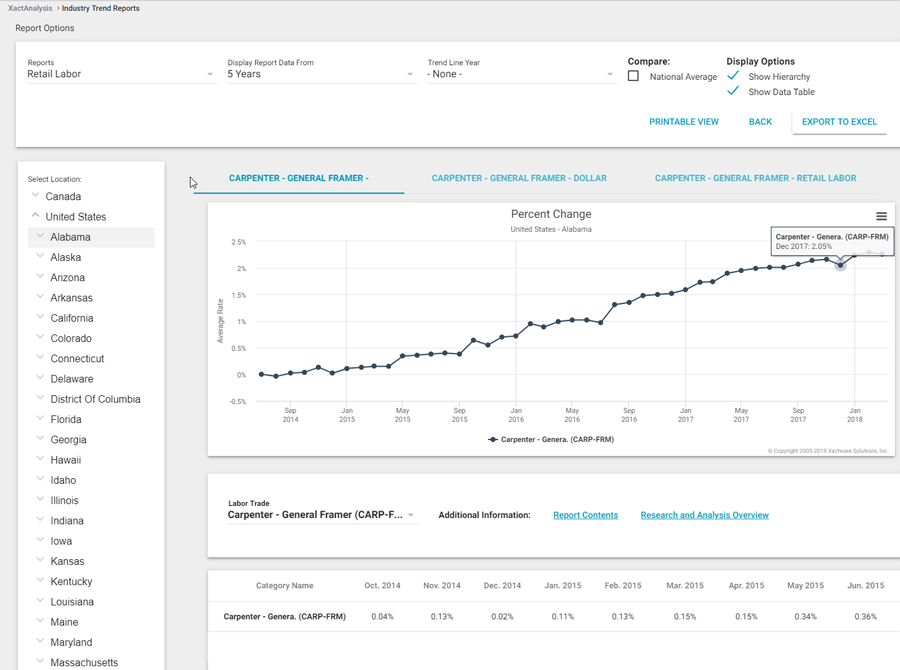Image resolution: width=900 pixels, height=670 pixels.
Task: Open the Printable View
Action: pyautogui.click(x=684, y=122)
